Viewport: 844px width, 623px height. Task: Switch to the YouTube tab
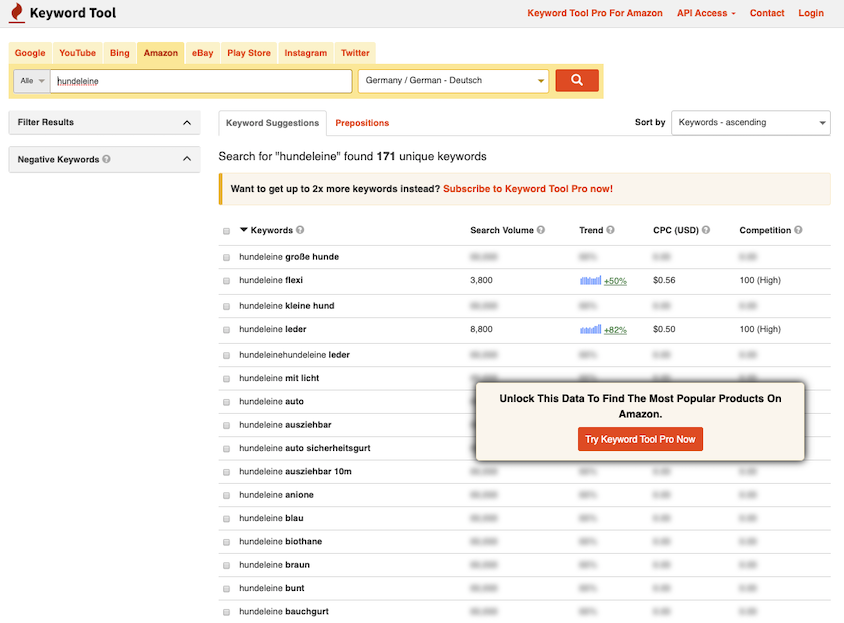[77, 53]
